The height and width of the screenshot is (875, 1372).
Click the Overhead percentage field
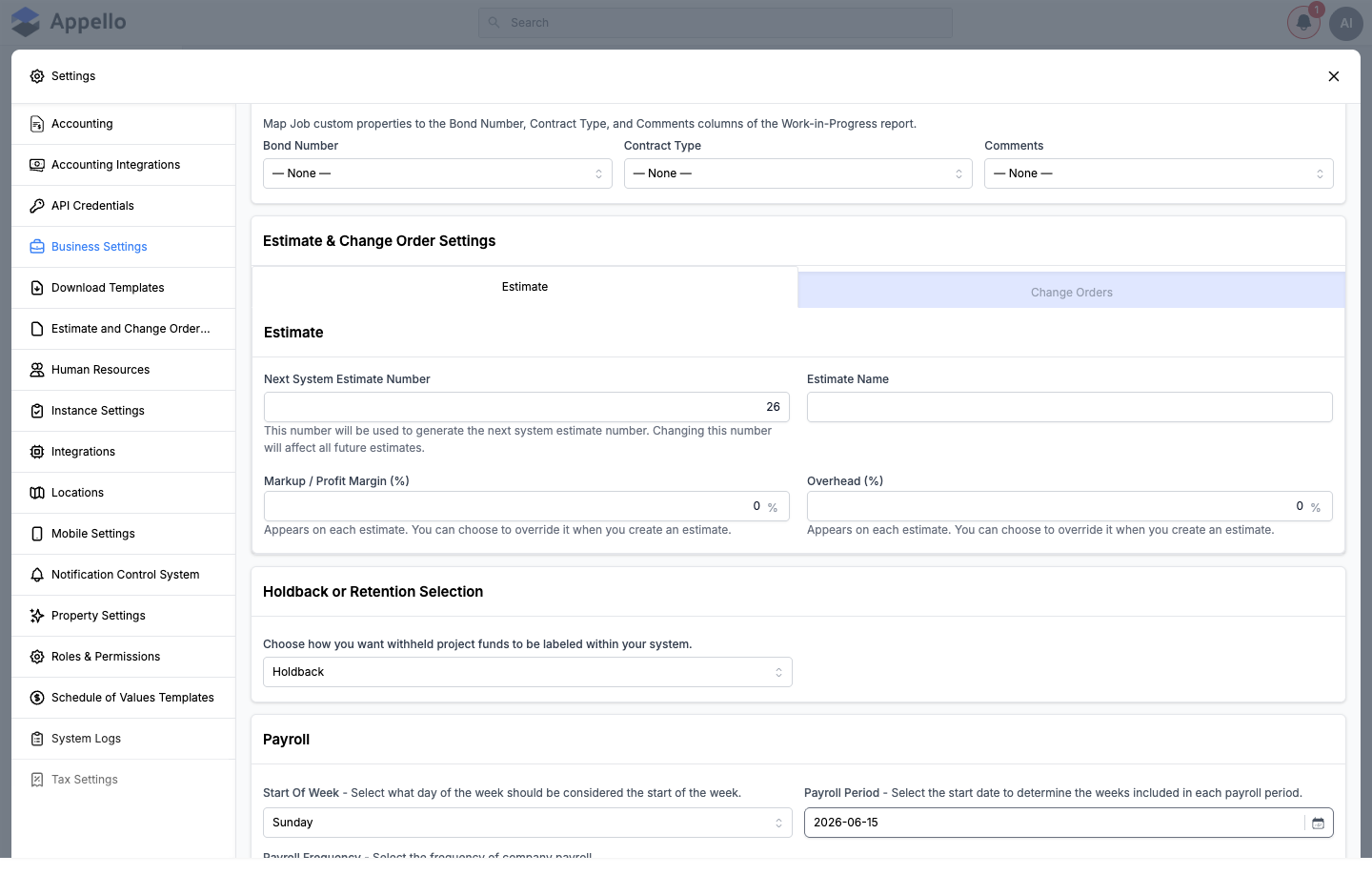tap(1070, 506)
